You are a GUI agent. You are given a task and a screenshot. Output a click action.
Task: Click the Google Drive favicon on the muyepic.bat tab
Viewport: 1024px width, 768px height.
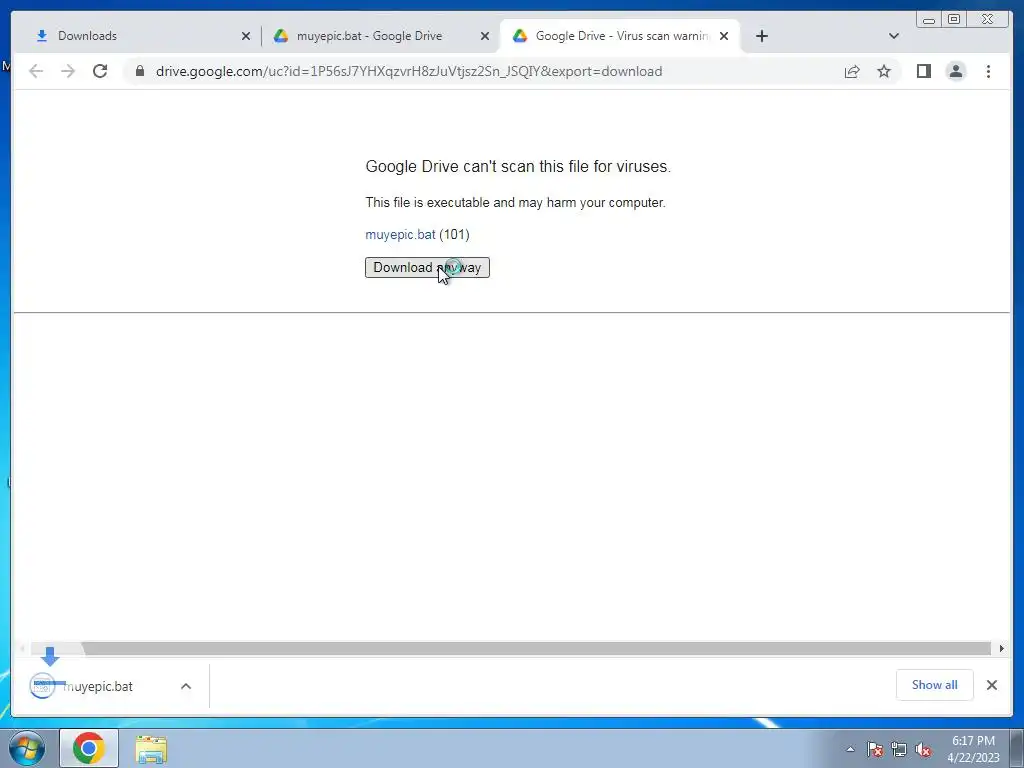pyautogui.click(x=281, y=36)
